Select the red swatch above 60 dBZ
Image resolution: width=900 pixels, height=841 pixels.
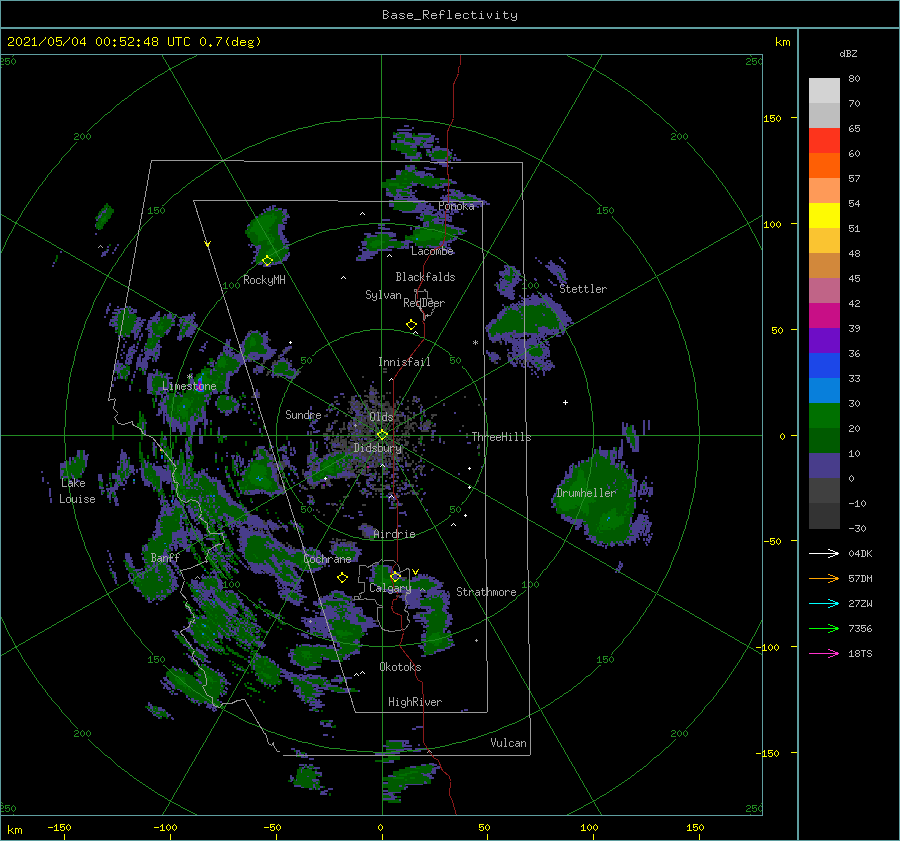824,141
